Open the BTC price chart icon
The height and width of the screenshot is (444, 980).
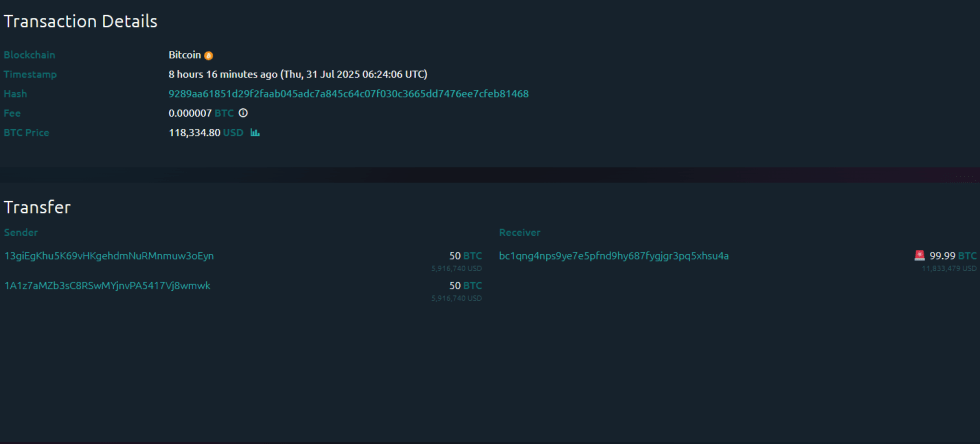coord(255,132)
